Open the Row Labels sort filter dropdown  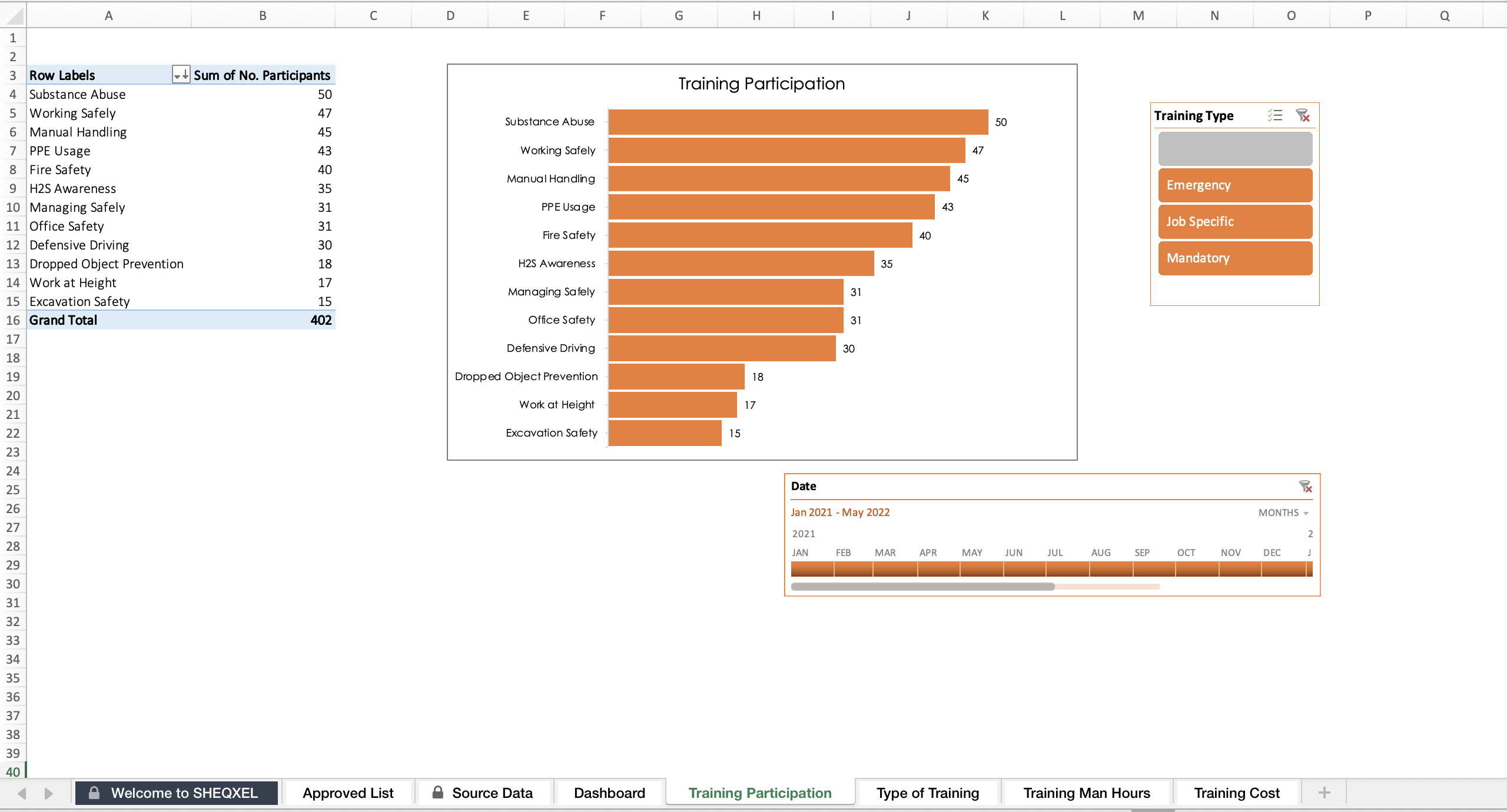pyautogui.click(x=181, y=75)
